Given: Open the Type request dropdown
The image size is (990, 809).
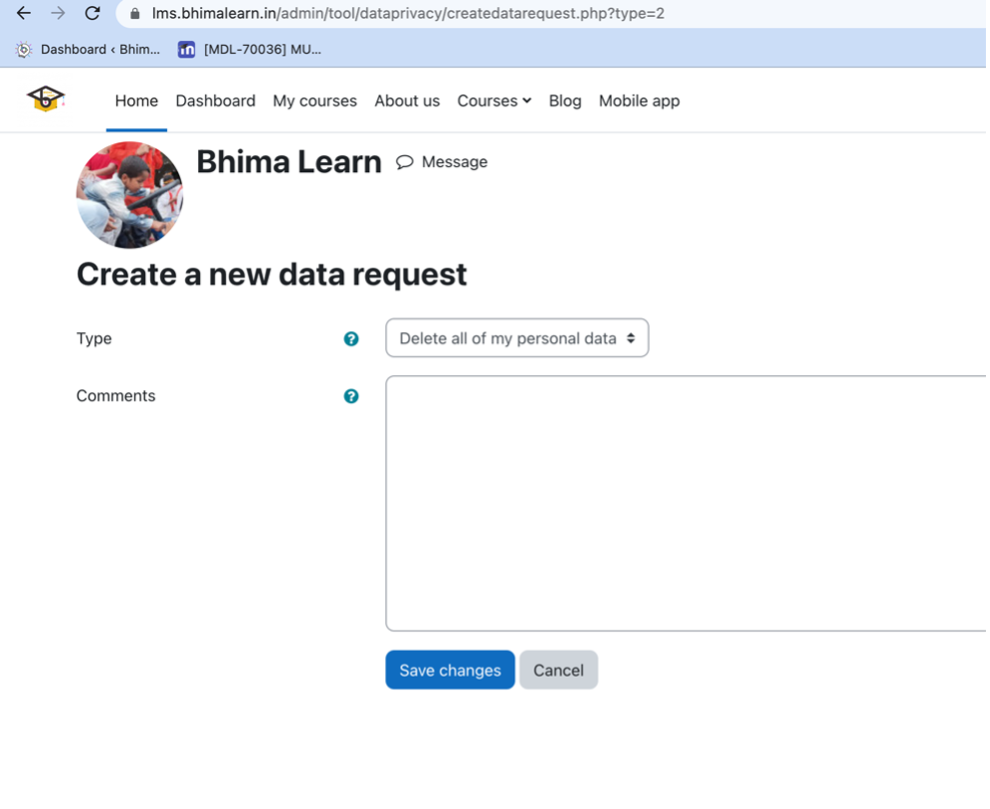Looking at the screenshot, I should coord(517,338).
